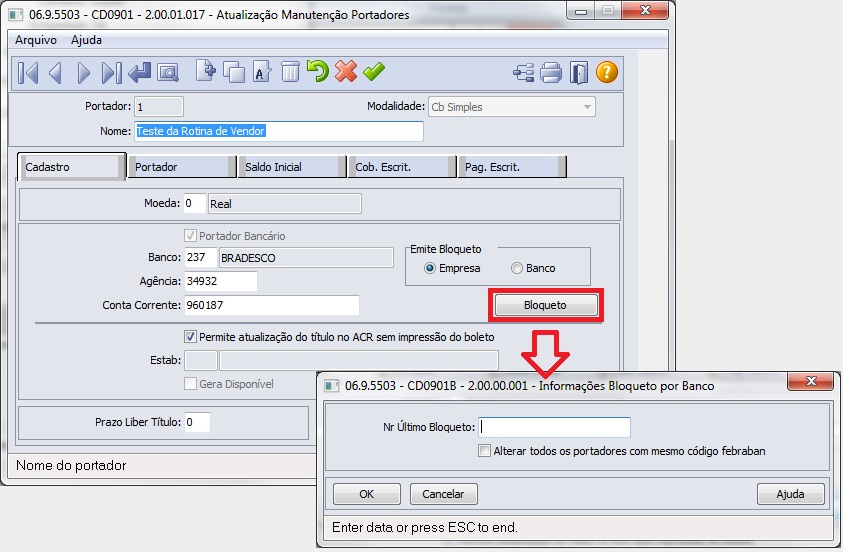Print using the printer icon
The width and height of the screenshot is (843, 552).
(x=551, y=72)
